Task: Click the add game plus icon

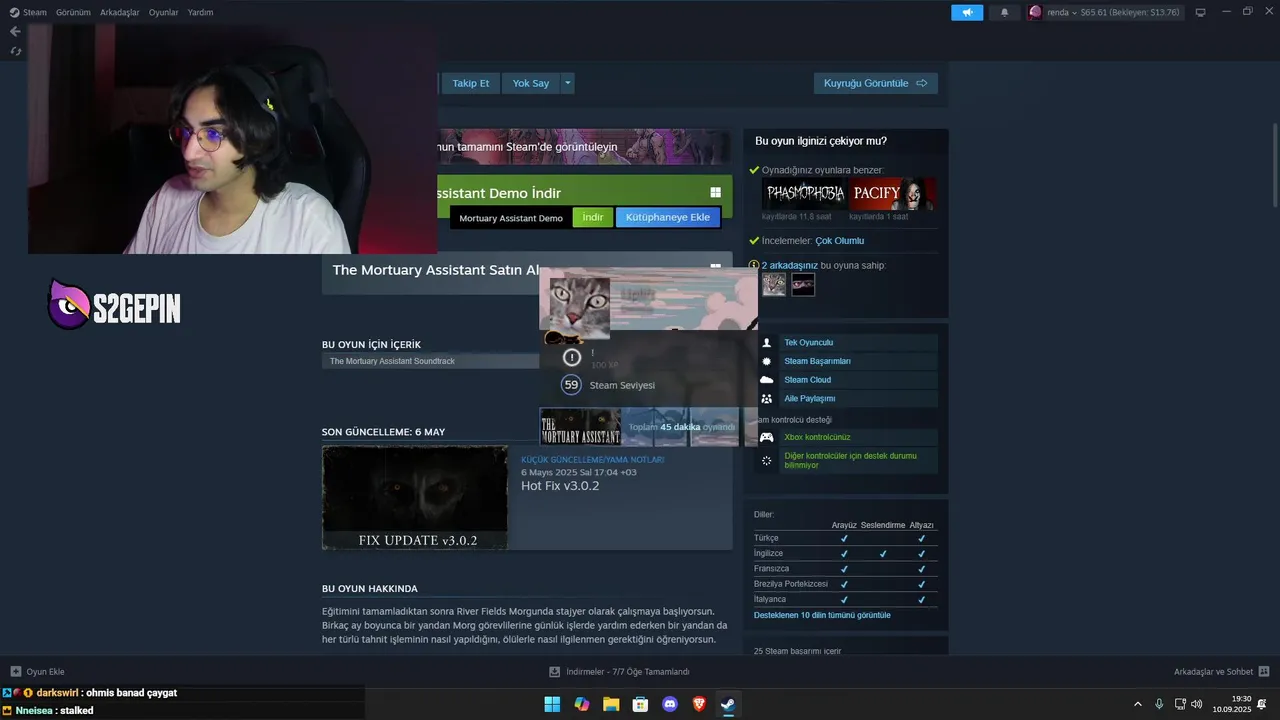Action: click(15, 671)
